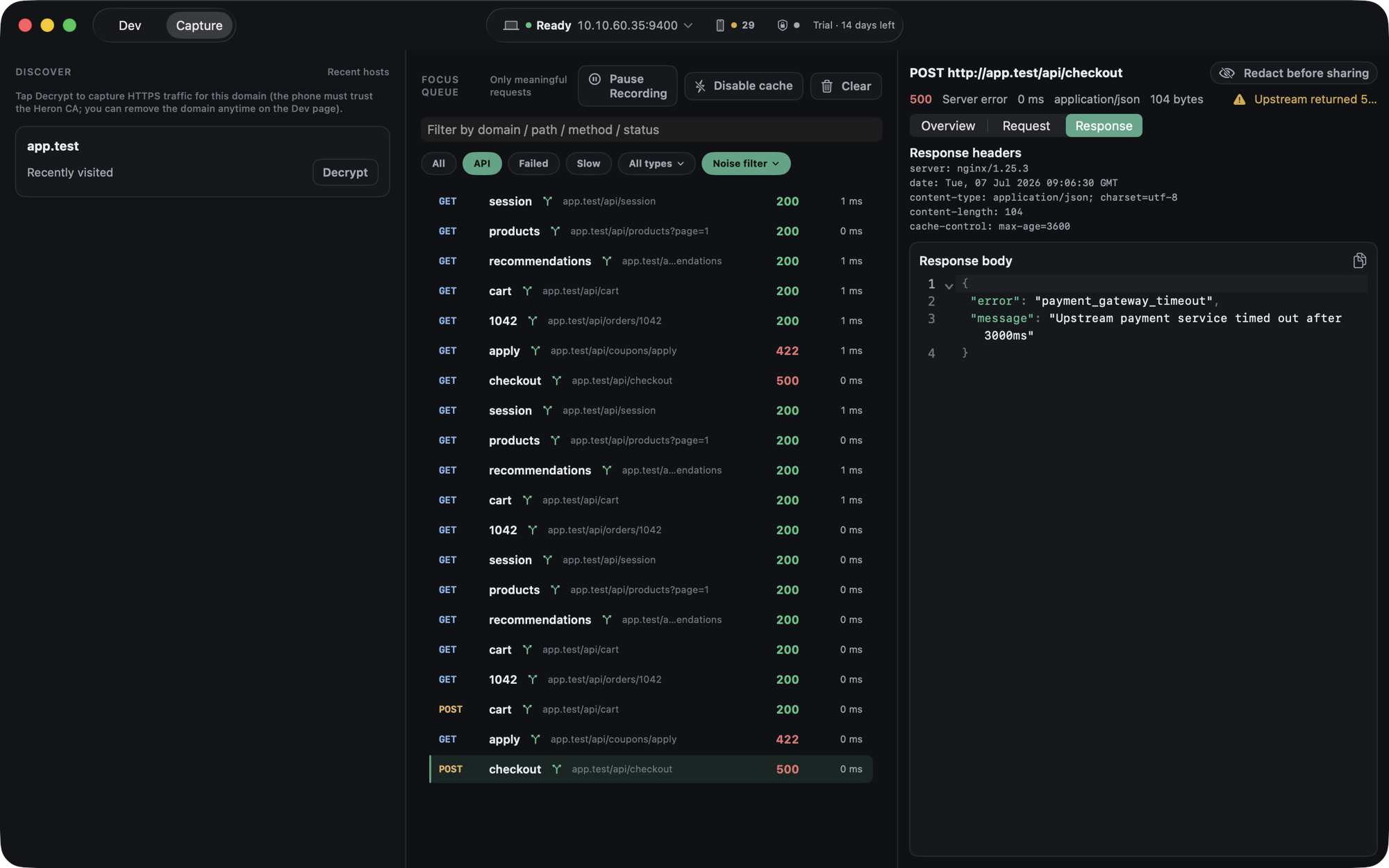This screenshot has height=868, width=1389.
Task: Click the Recent hosts link
Action: 358,72
